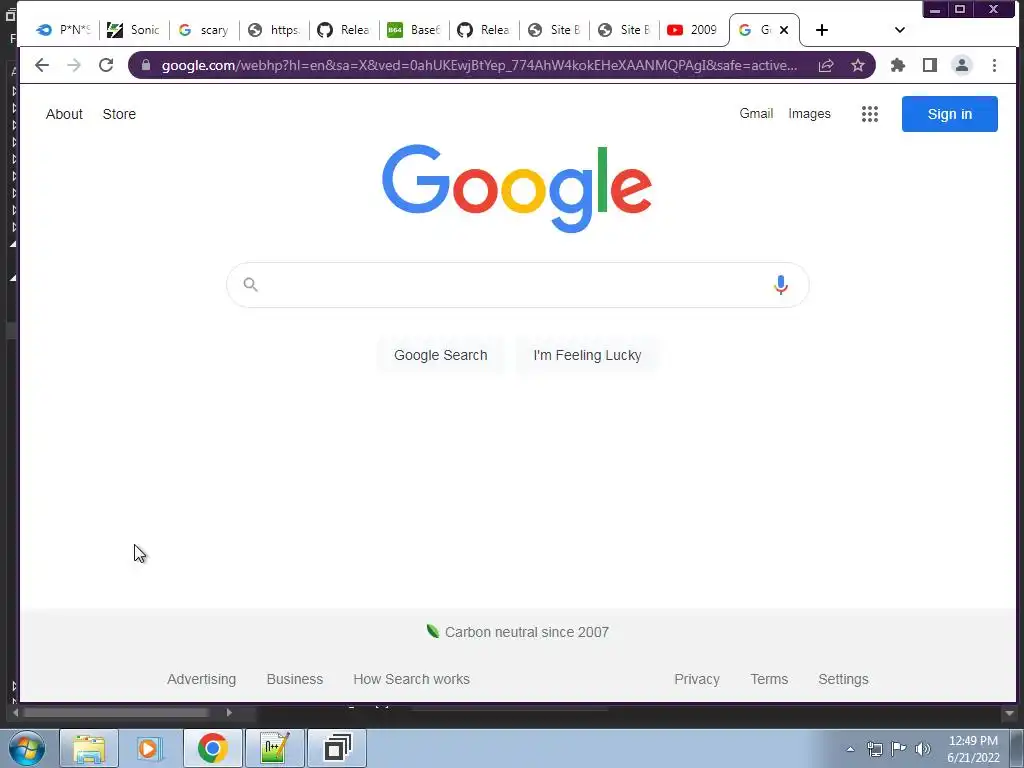Click the I'm Feeling Lucky button
This screenshot has height=768, width=1024.
tap(587, 355)
